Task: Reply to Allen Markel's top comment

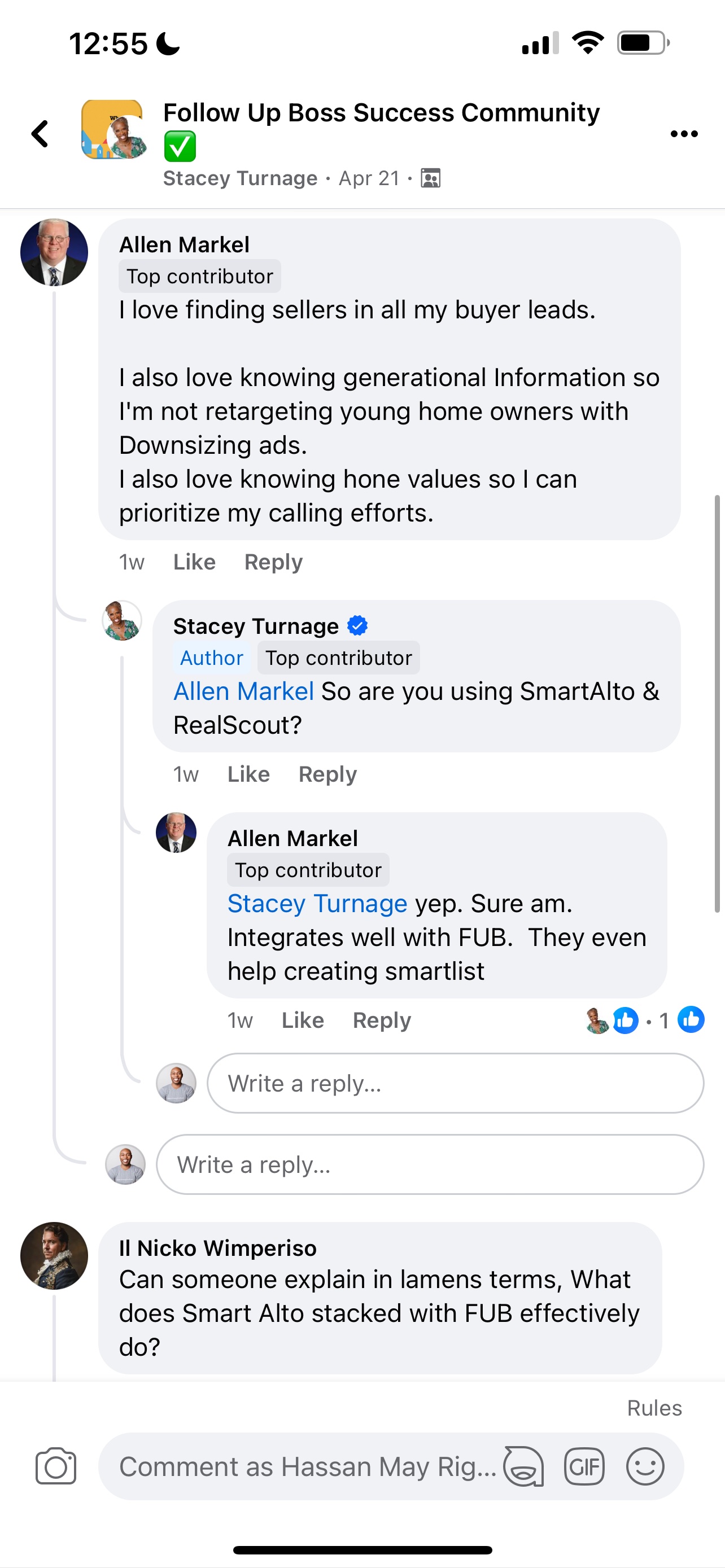Action: [x=273, y=562]
